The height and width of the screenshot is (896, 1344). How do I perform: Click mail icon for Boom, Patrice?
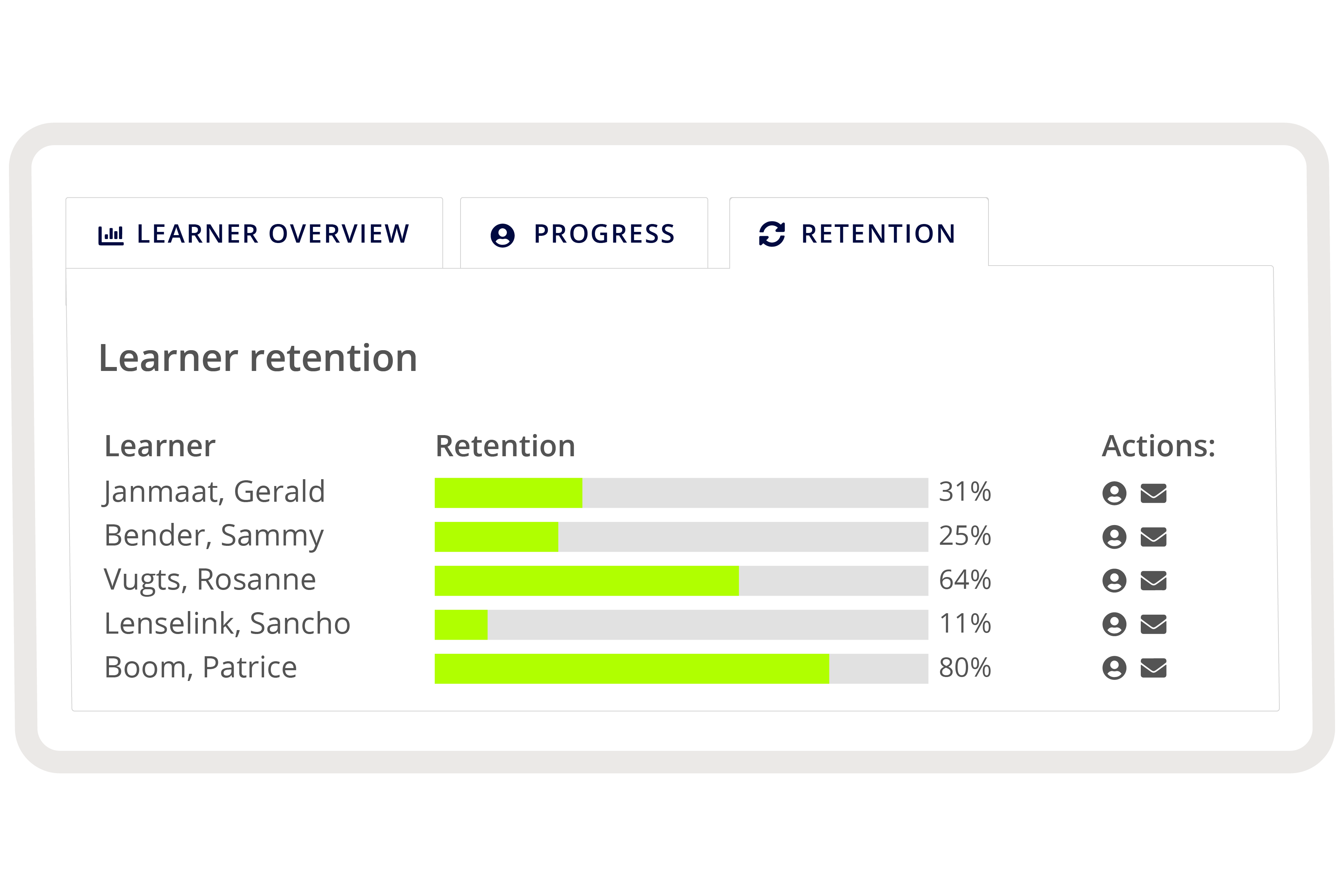(x=1153, y=668)
